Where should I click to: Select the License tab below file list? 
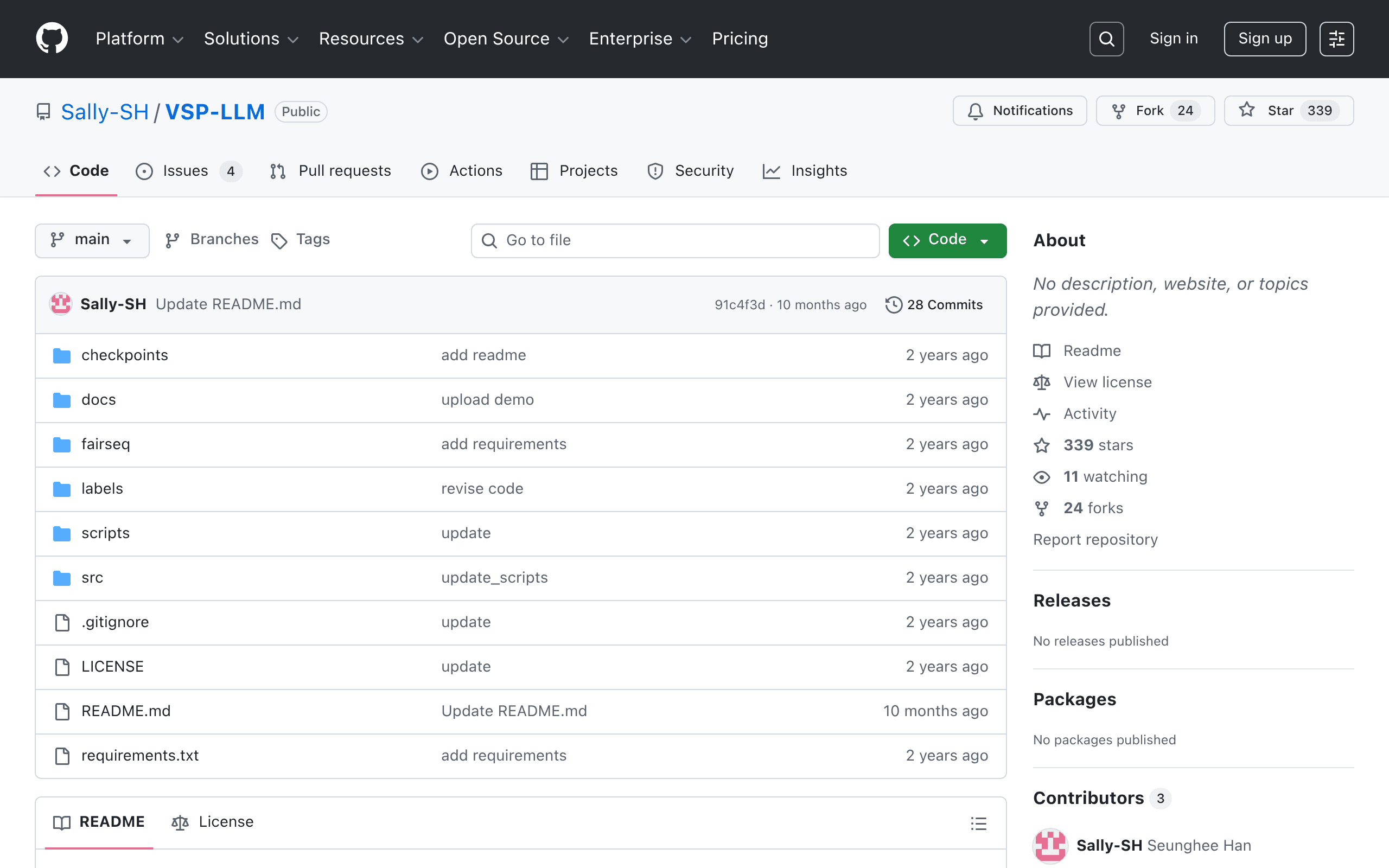[212, 822]
